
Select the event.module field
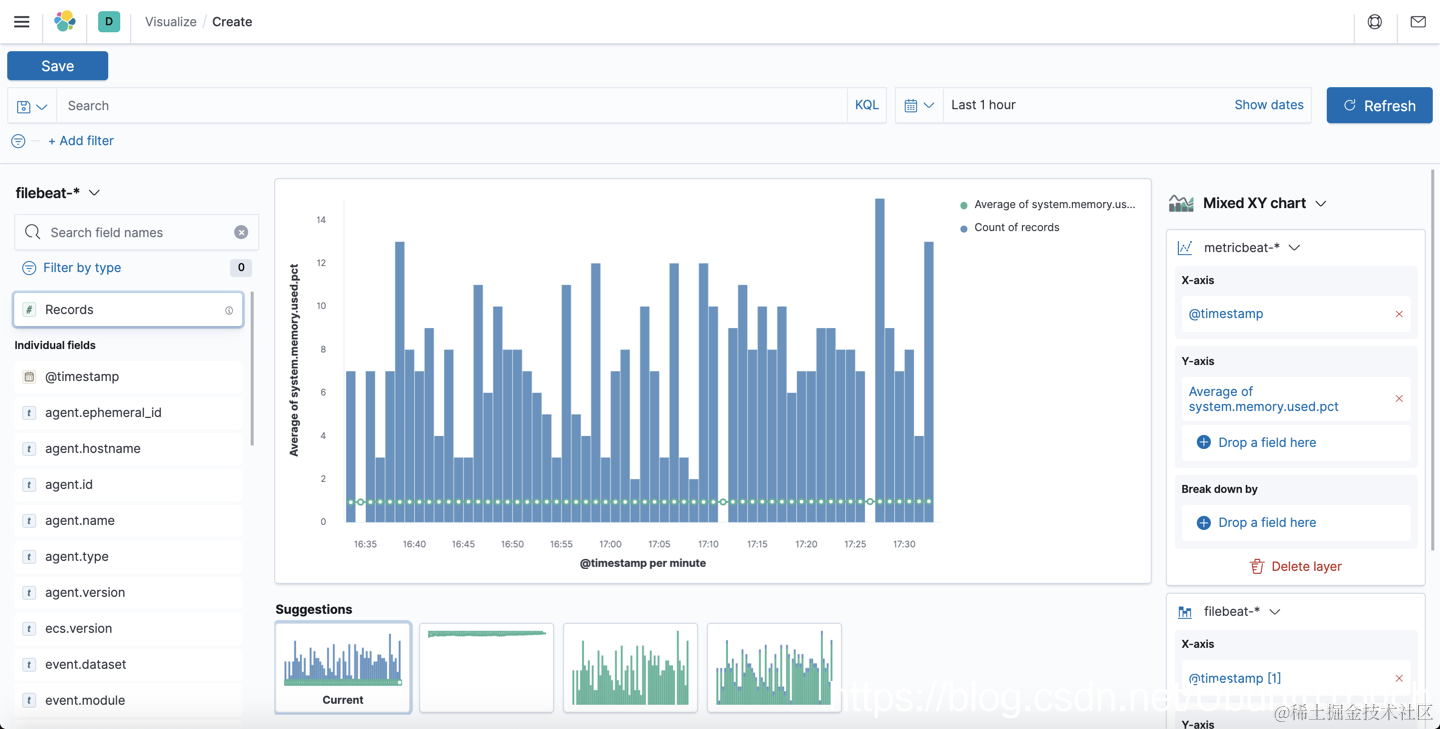128,701
